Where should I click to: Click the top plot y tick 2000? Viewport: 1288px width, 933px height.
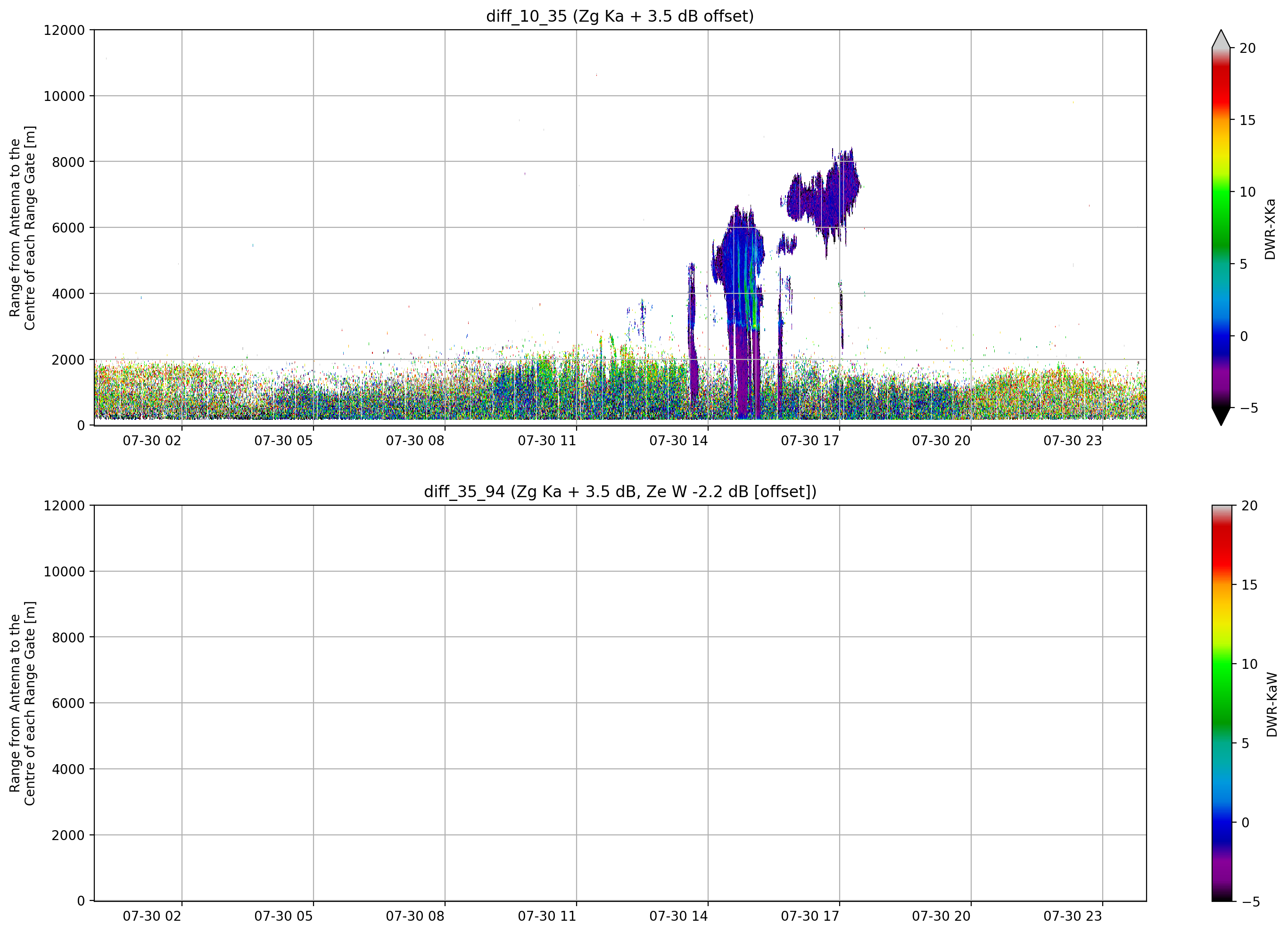click(x=68, y=360)
